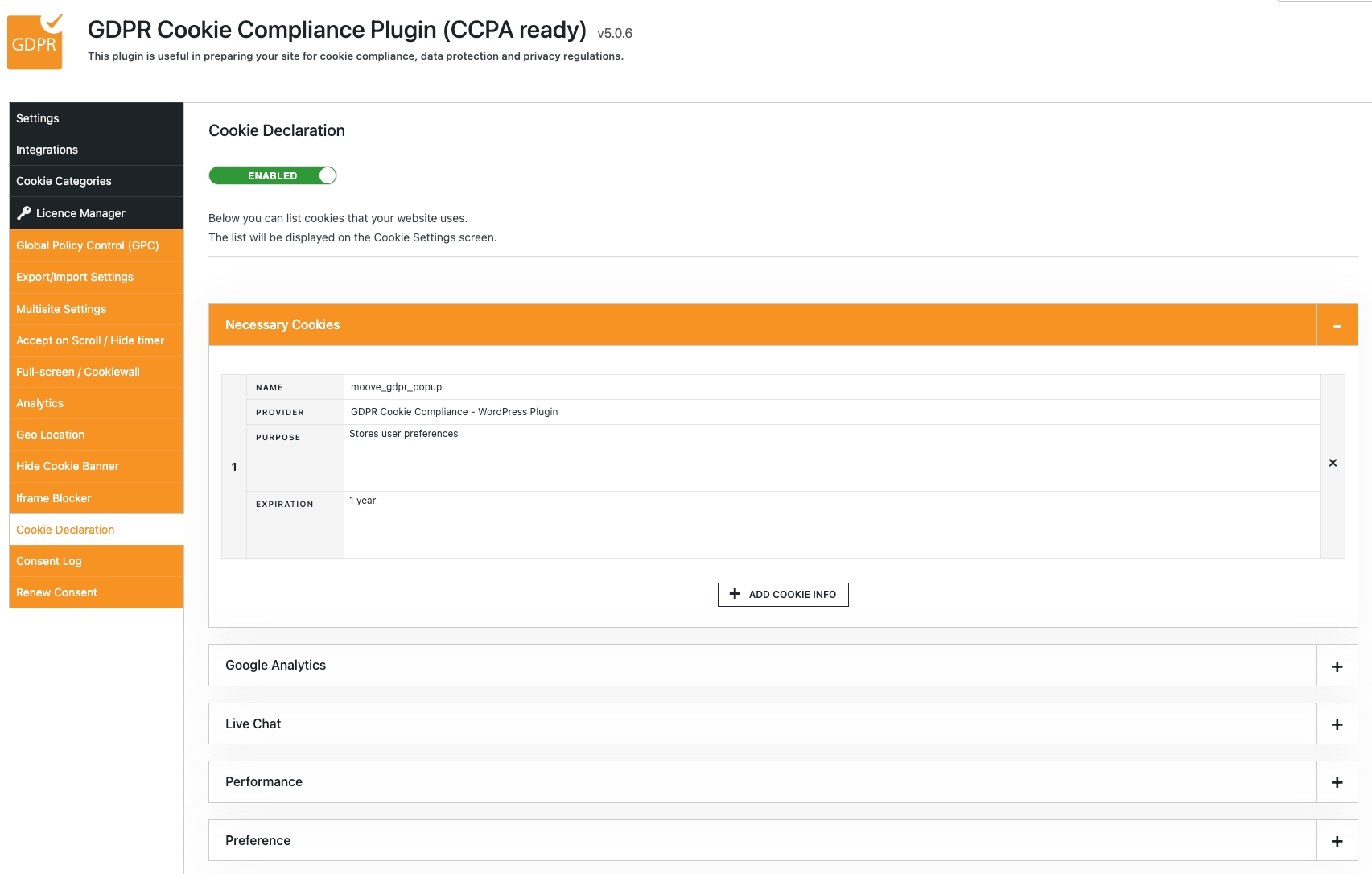This screenshot has height=874, width=1372.
Task: Expand the Live Chat section
Action: [1337, 724]
